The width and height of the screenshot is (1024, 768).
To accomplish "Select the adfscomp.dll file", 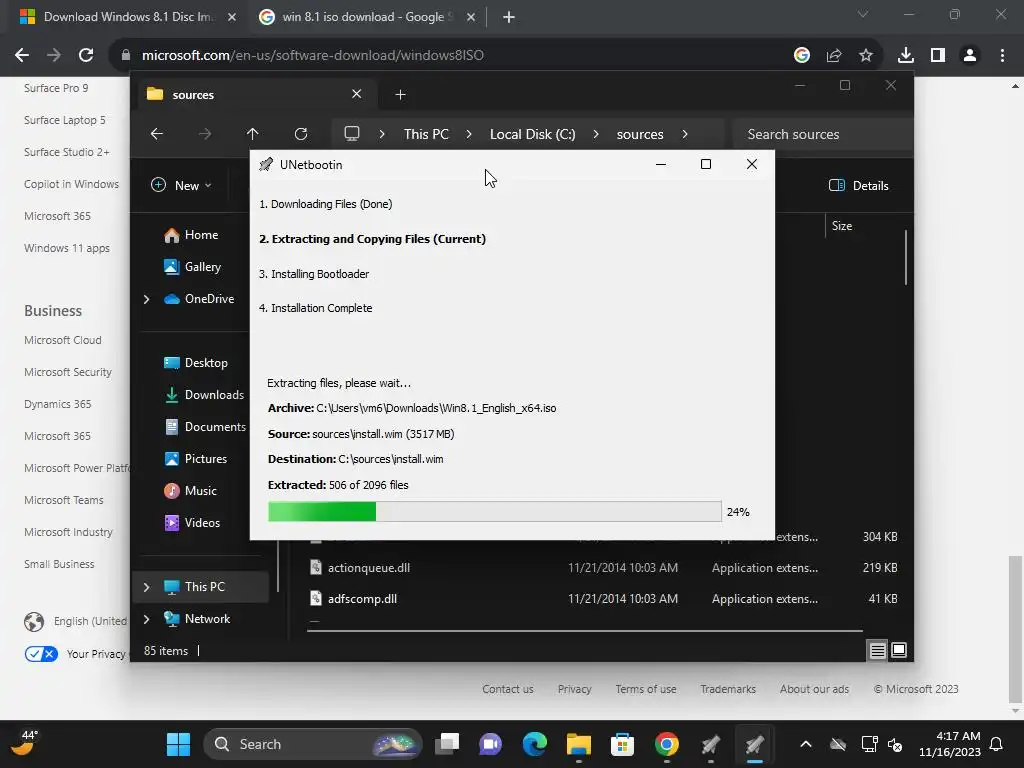I will tap(603, 598).
